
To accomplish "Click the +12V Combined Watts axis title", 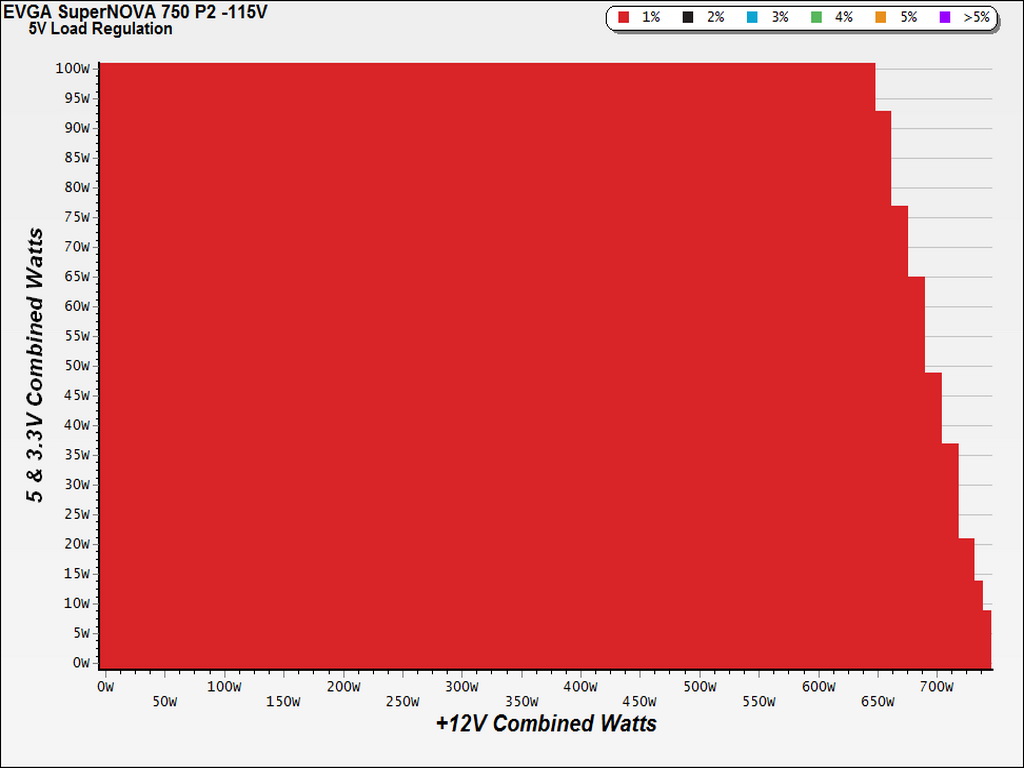I will tap(546, 723).
